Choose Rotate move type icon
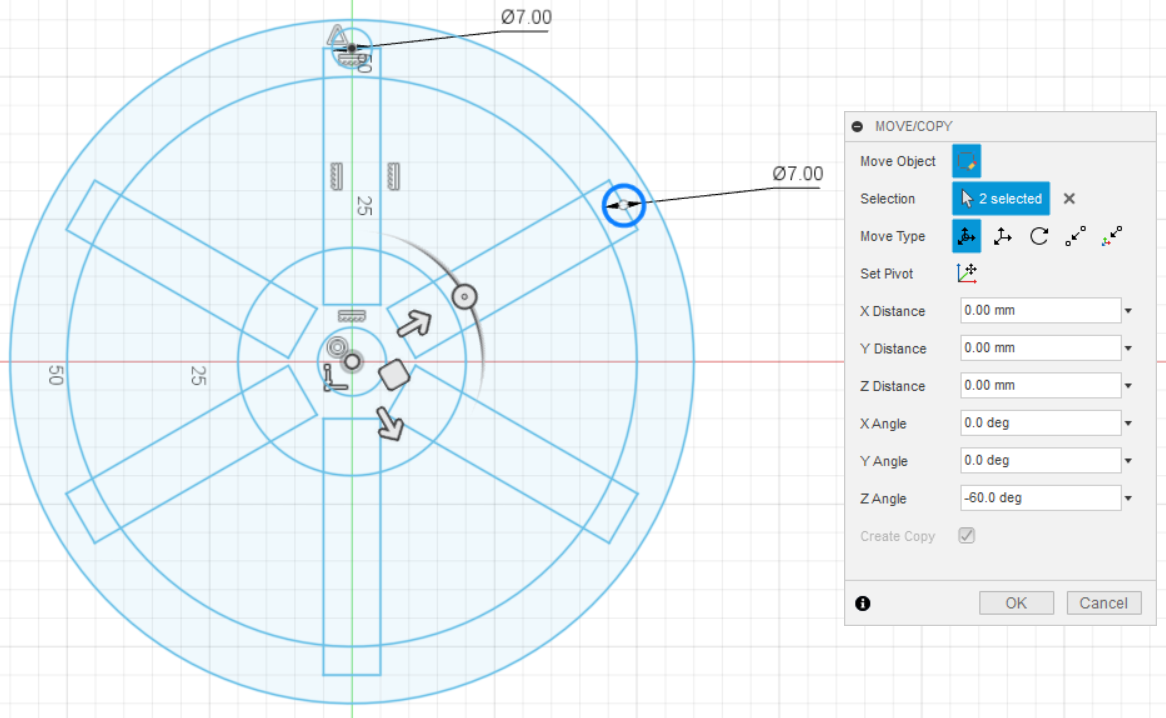This screenshot has width=1166, height=718. click(x=1039, y=236)
